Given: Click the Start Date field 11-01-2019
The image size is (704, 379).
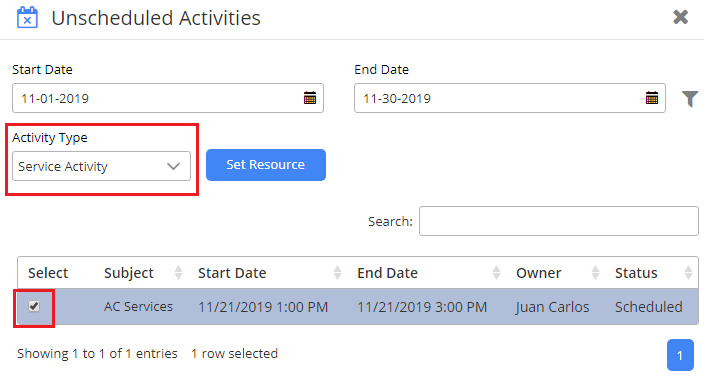Looking at the screenshot, I should (168, 98).
